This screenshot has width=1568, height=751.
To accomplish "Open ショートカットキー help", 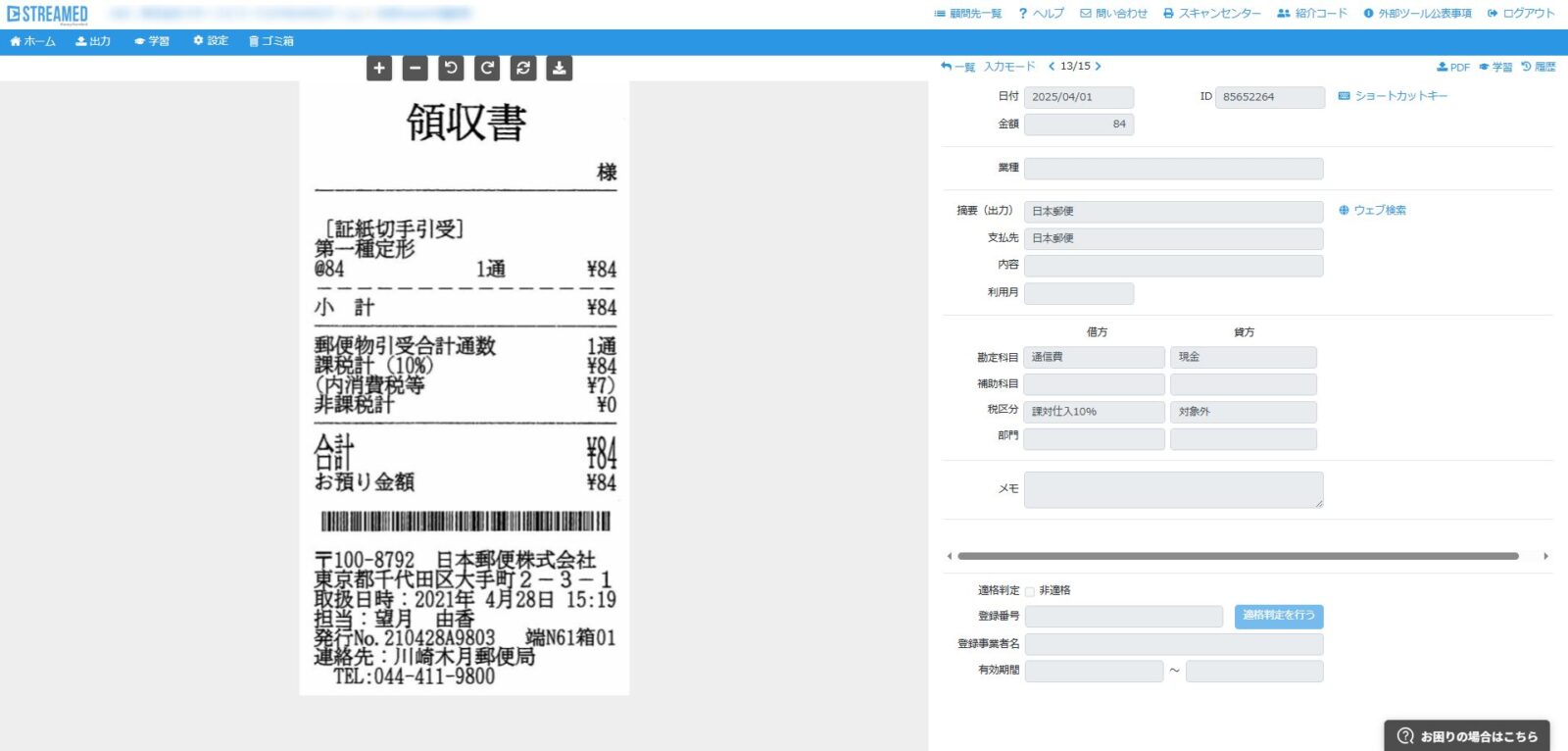I will [x=1393, y=96].
